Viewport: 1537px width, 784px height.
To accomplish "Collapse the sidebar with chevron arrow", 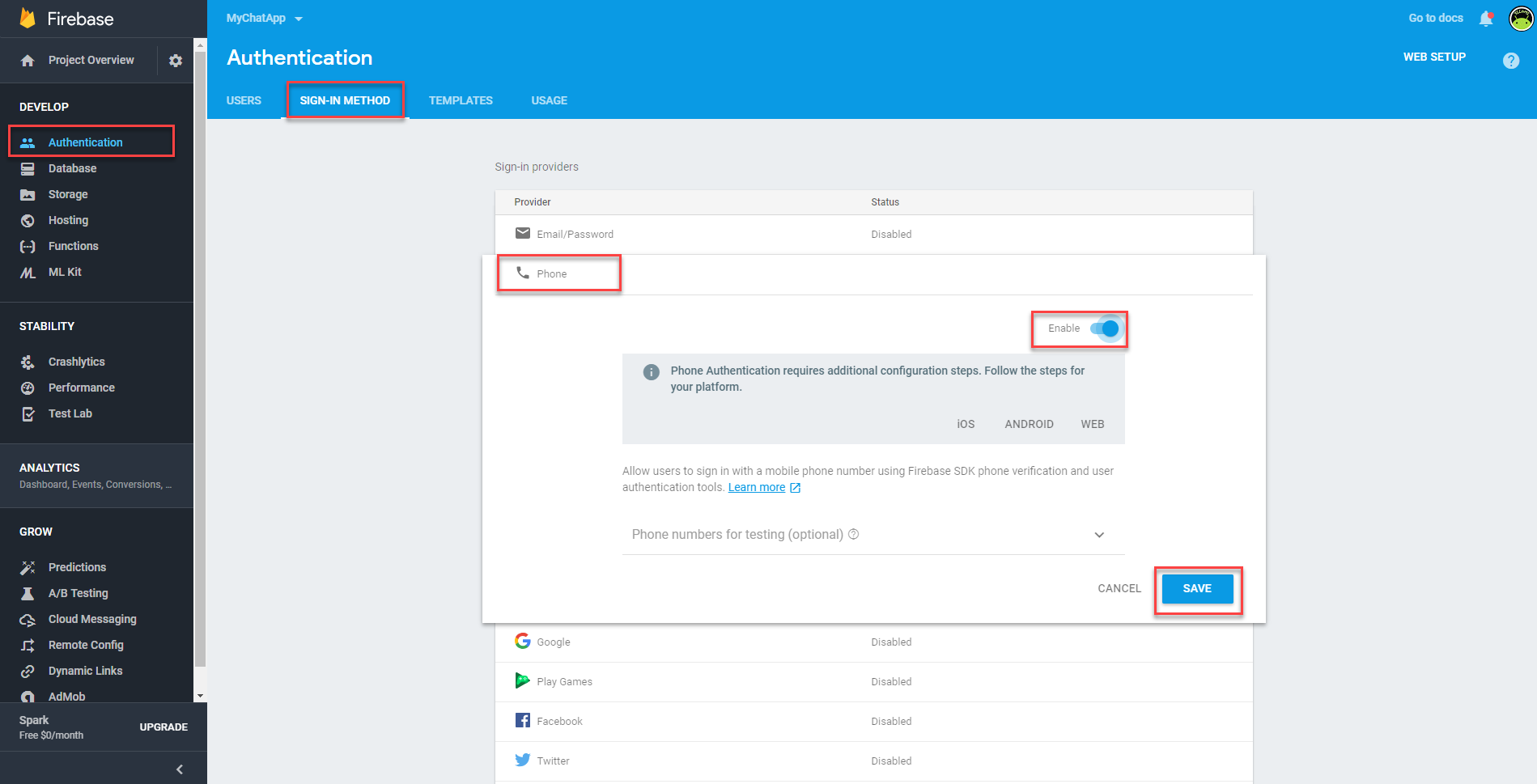I will click(x=180, y=769).
